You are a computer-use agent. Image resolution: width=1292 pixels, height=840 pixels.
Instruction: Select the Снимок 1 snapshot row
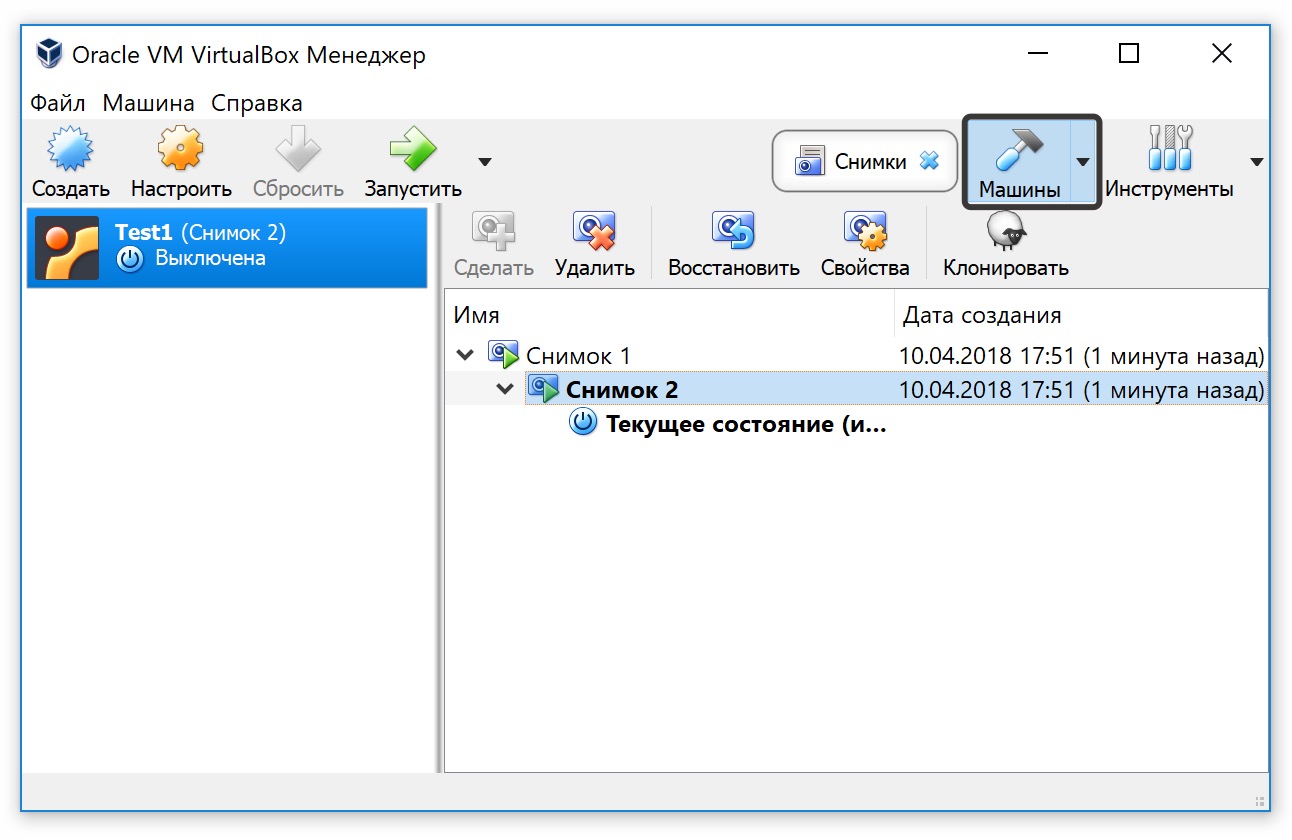point(856,355)
